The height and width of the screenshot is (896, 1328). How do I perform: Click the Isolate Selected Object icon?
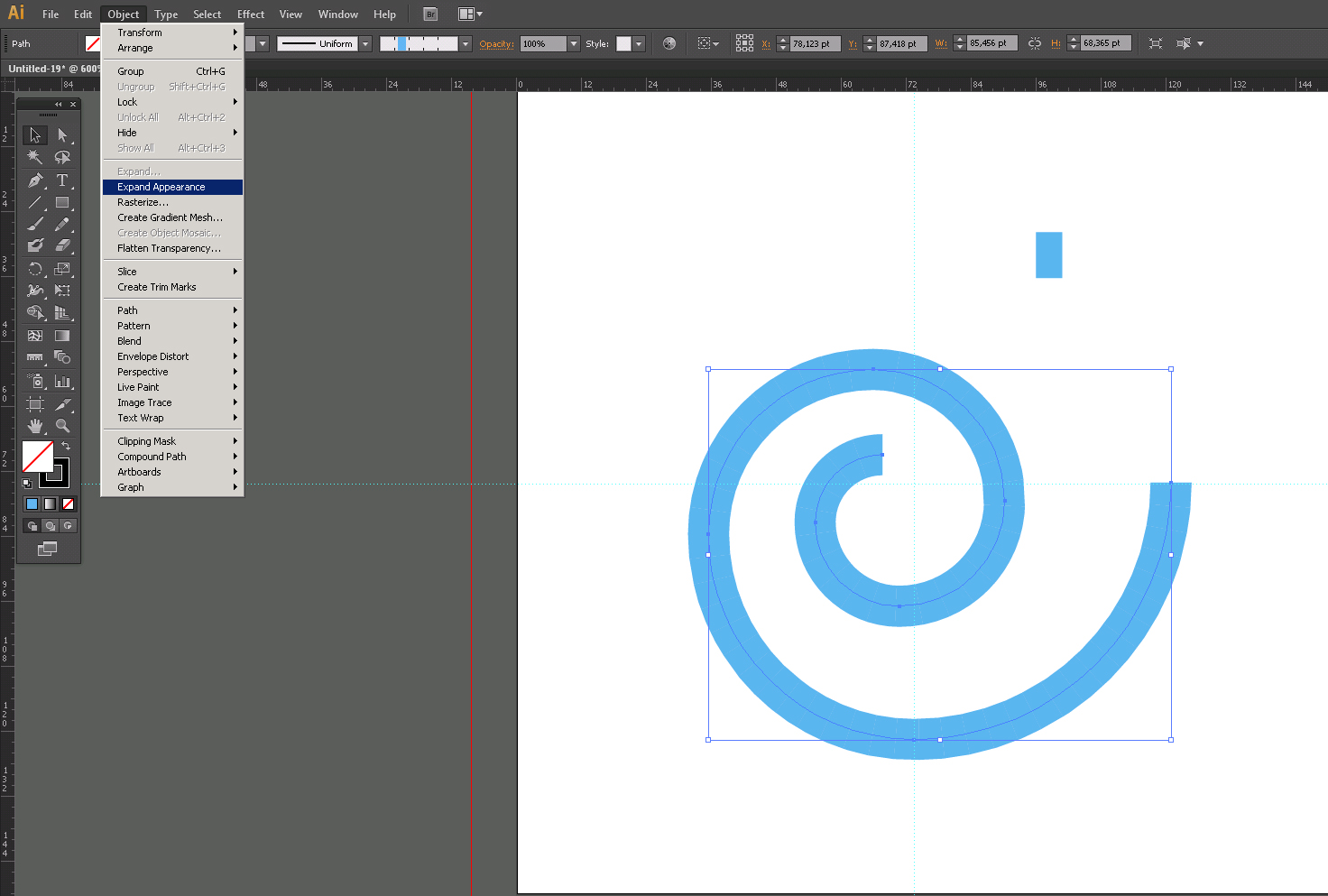coord(1156,43)
